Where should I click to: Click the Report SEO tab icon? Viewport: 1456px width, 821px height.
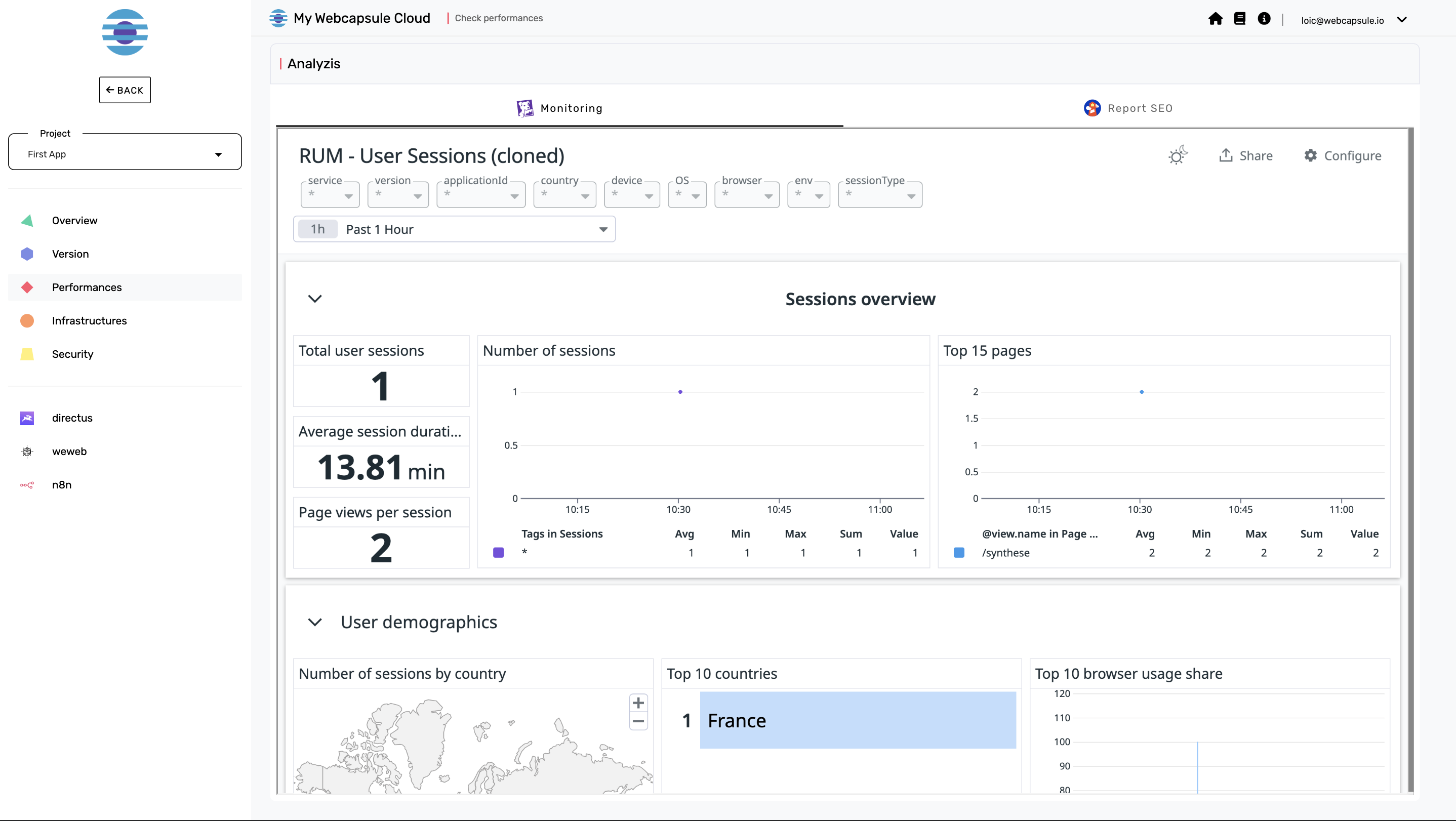click(1092, 108)
